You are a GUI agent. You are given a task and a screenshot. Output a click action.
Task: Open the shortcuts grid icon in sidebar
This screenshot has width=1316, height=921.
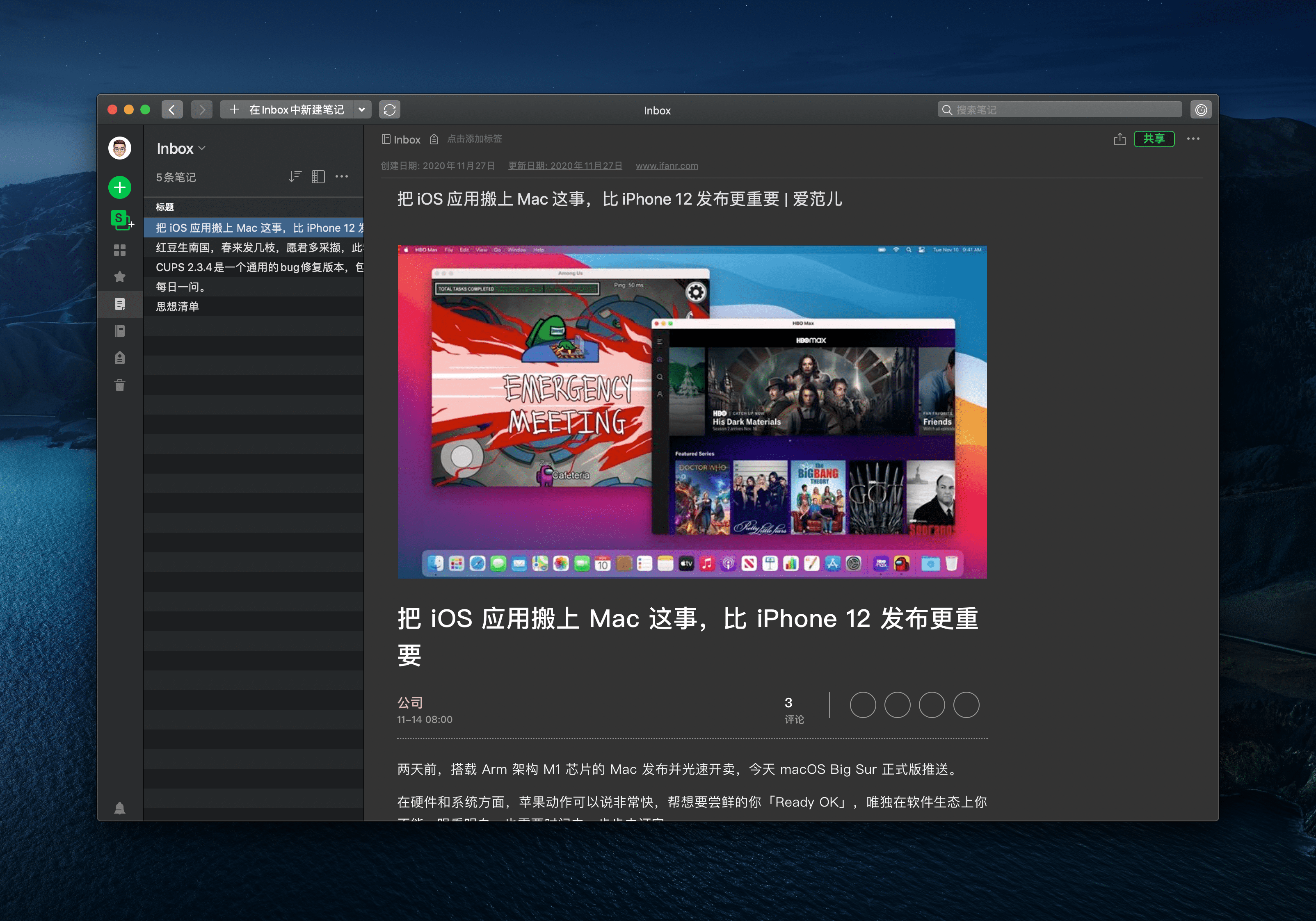point(119,251)
